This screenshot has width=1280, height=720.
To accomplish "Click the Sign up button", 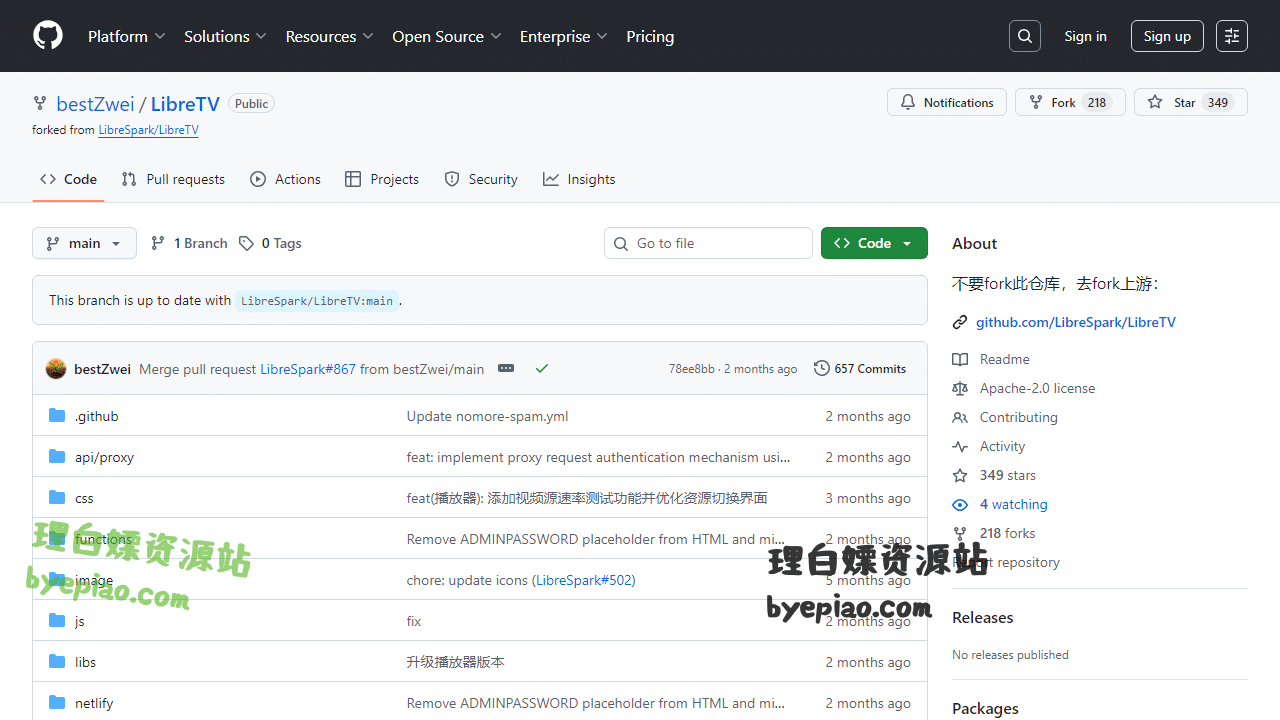I will (1167, 36).
